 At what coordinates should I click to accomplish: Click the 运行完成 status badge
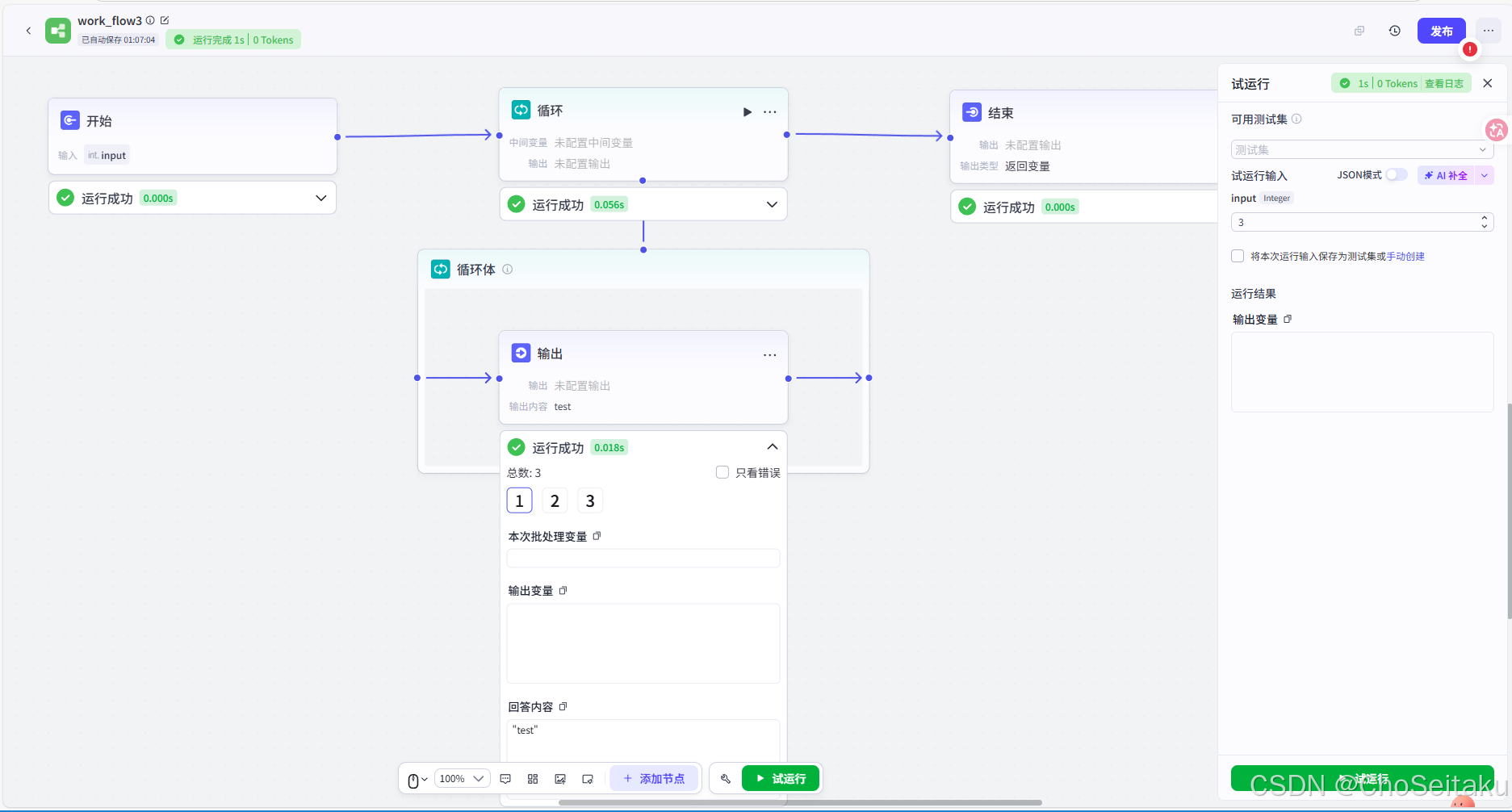click(x=233, y=40)
